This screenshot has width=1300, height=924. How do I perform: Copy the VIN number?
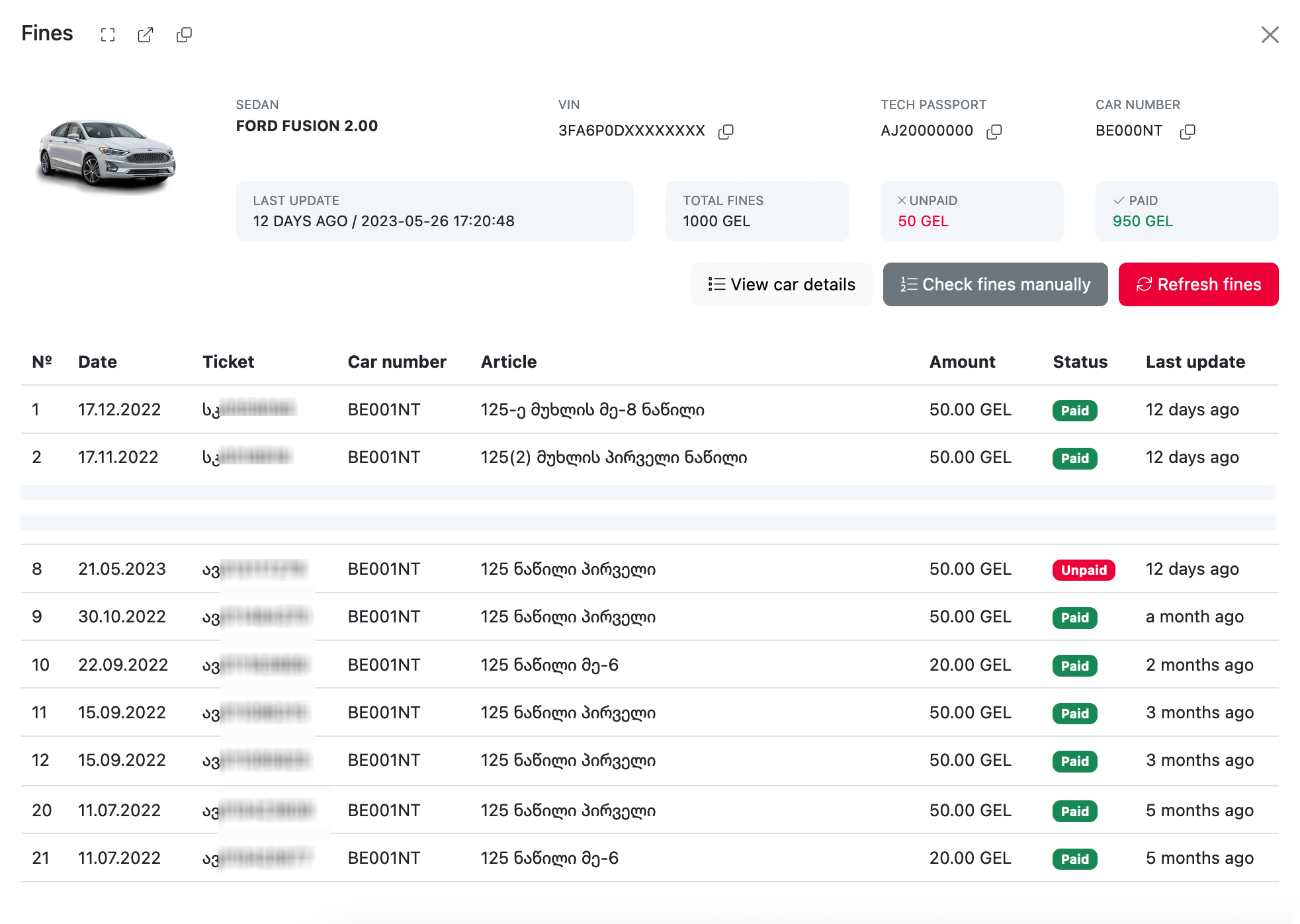(726, 132)
